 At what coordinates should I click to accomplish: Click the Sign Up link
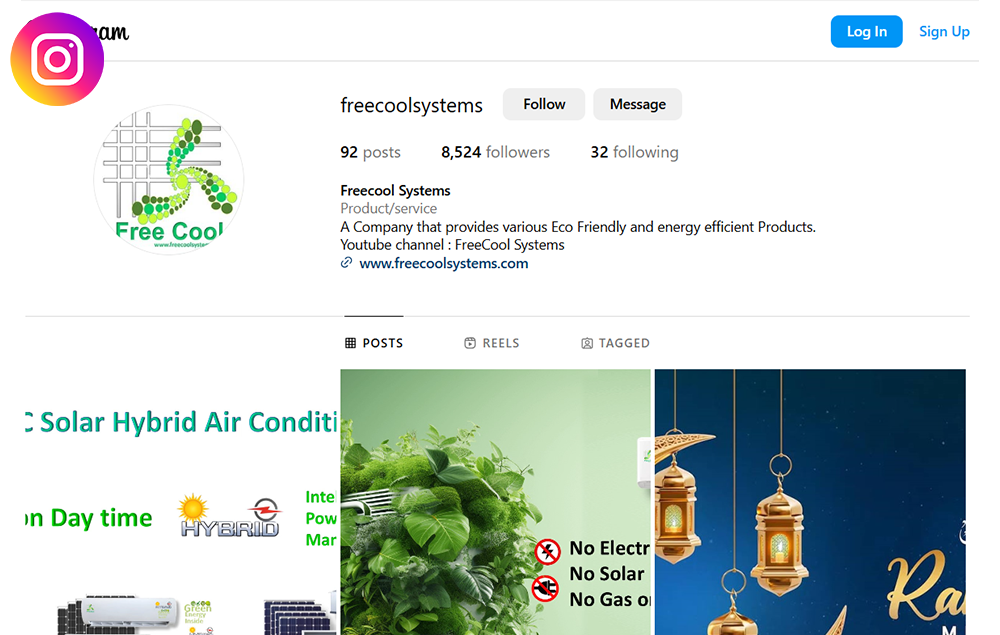[x=944, y=31]
